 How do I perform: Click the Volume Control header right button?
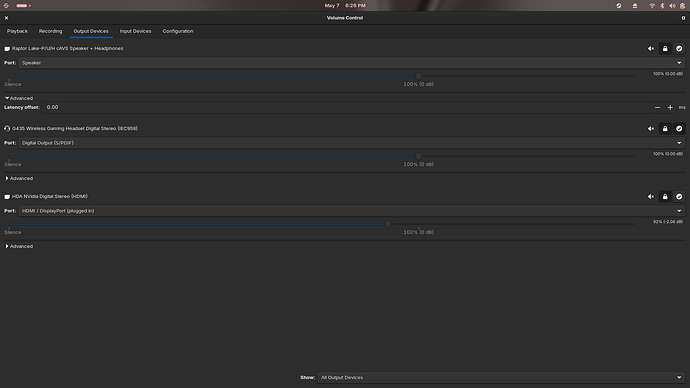click(x=683, y=18)
